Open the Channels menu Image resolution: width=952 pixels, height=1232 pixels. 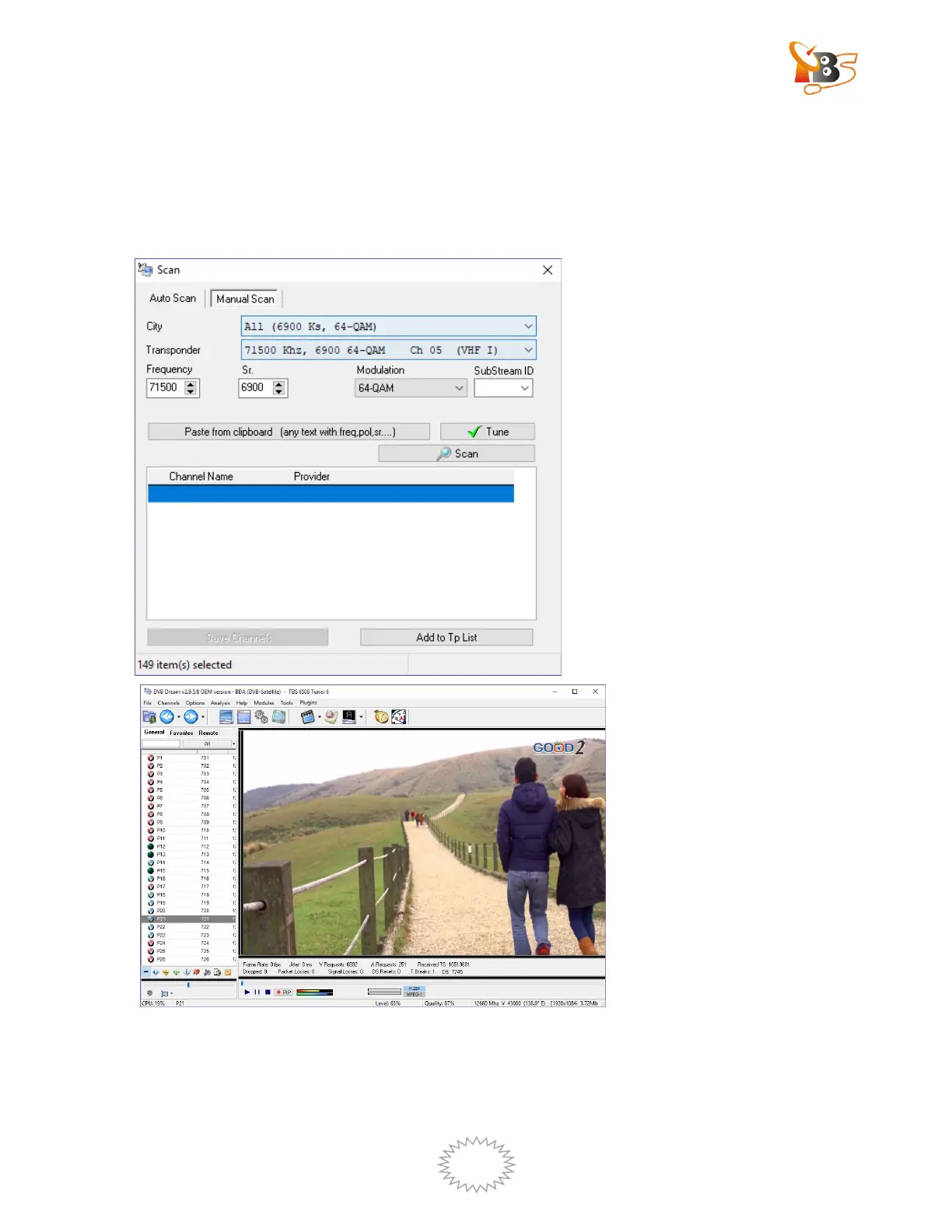coord(168,702)
